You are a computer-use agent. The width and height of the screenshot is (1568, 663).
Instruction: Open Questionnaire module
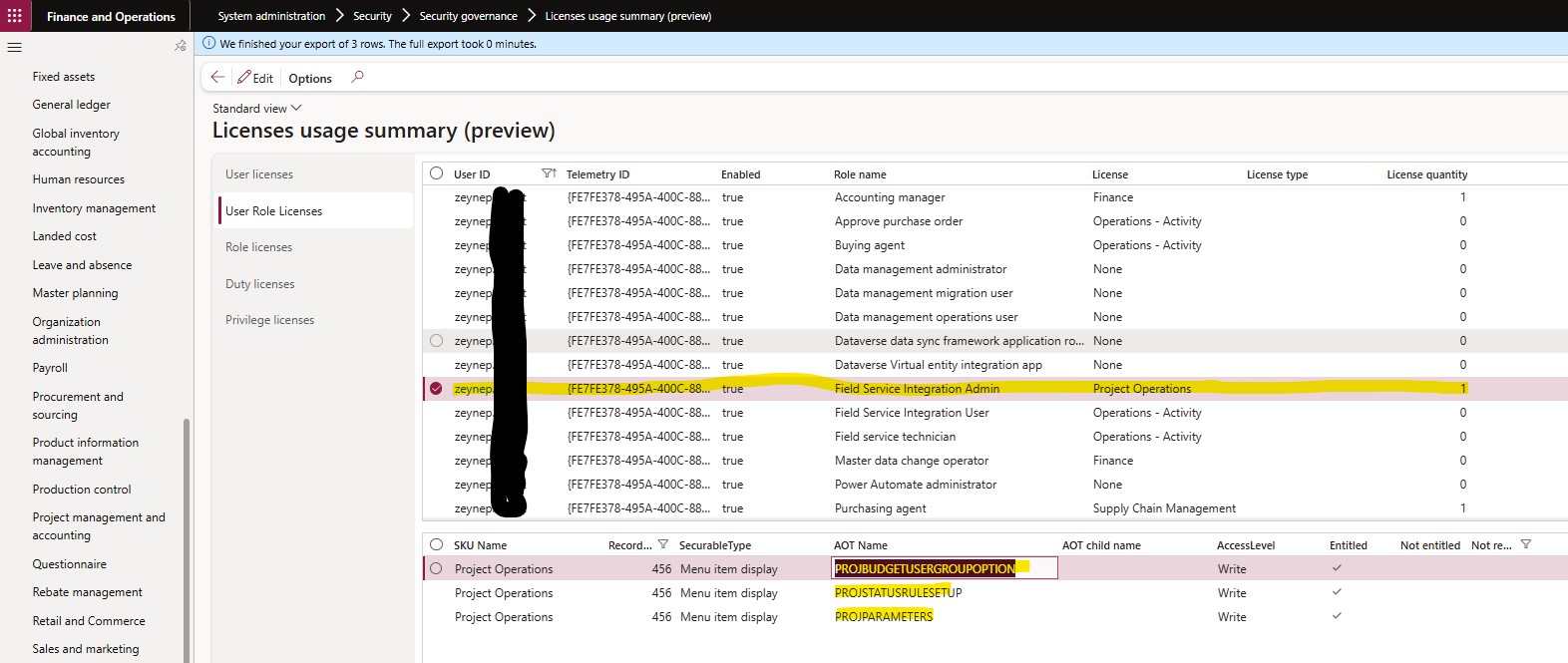(70, 564)
